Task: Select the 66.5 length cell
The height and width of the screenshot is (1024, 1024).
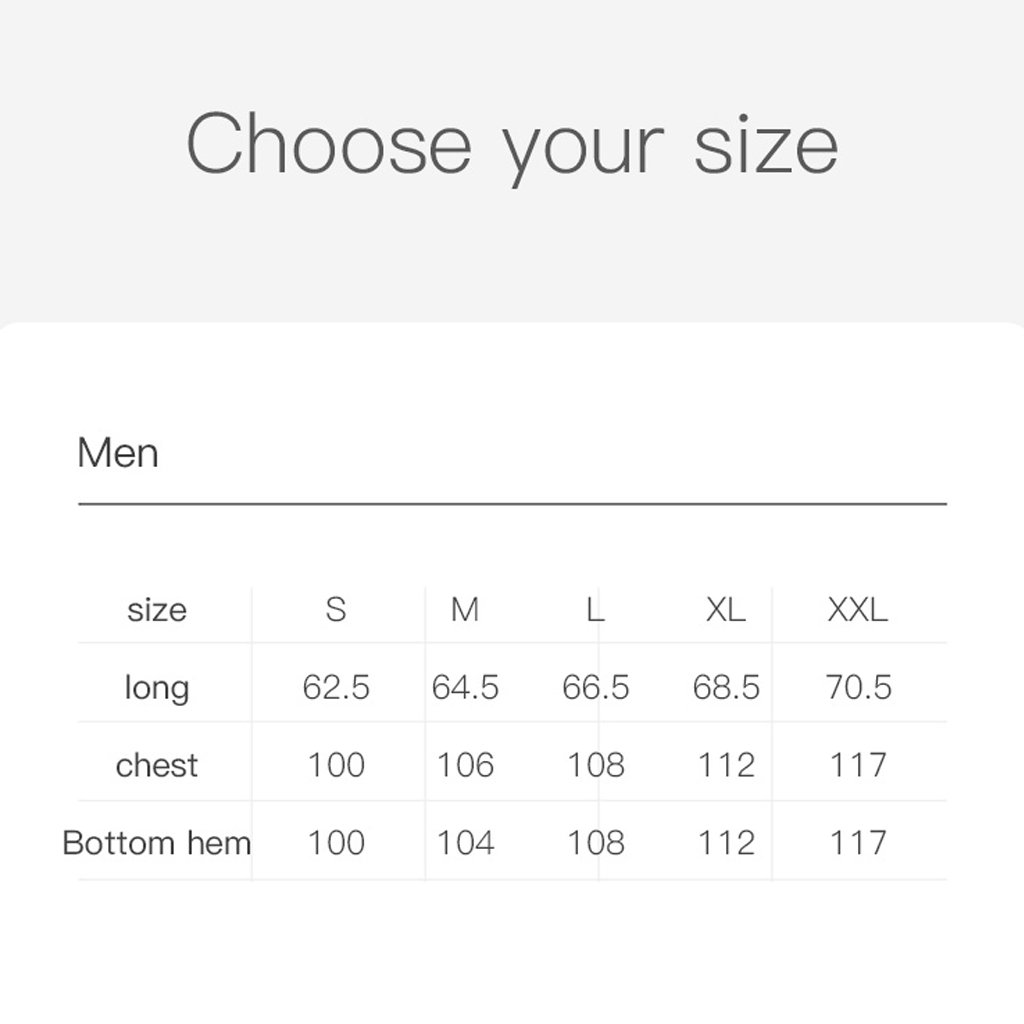Action: pos(596,688)
